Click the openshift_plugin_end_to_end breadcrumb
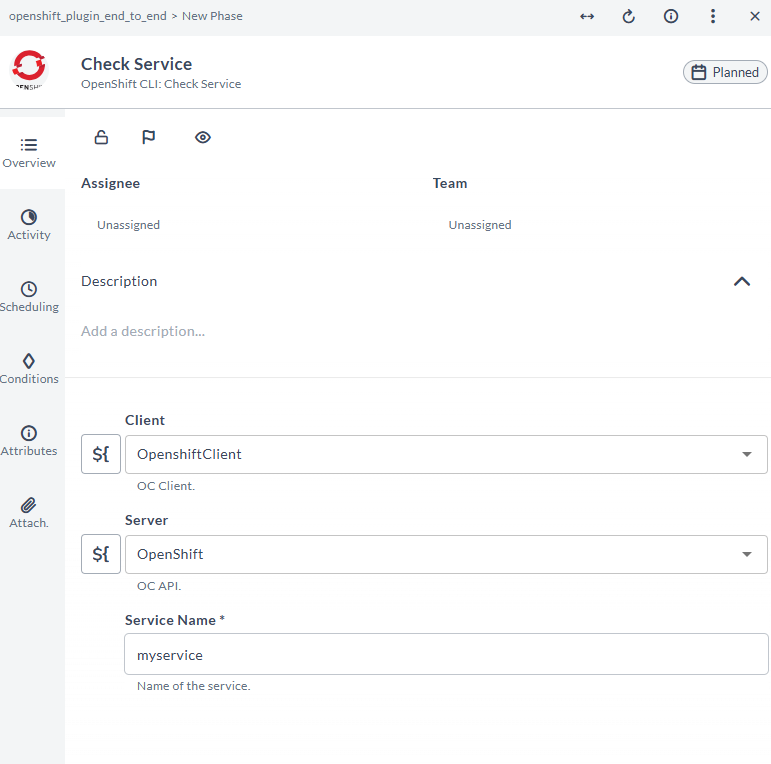 point(88,16)
